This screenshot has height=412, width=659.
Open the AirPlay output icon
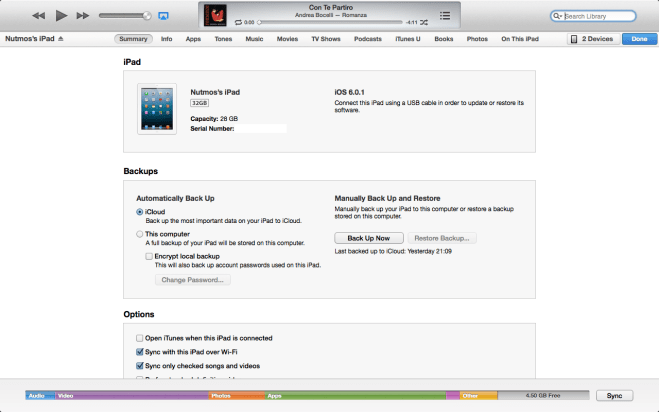pyautogui.click(x=163, y=16)
